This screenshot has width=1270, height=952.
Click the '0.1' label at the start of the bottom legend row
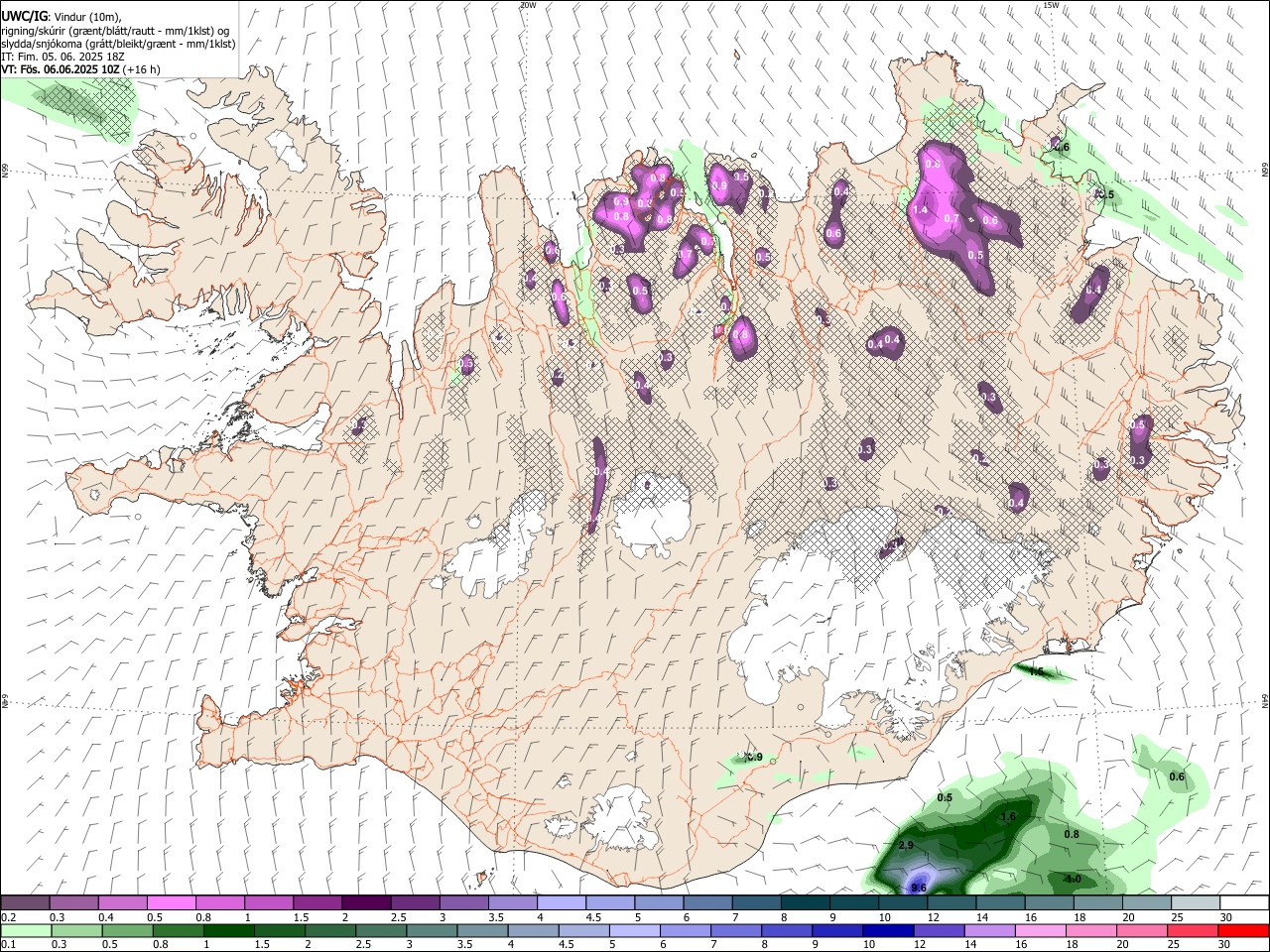(8, 945)
